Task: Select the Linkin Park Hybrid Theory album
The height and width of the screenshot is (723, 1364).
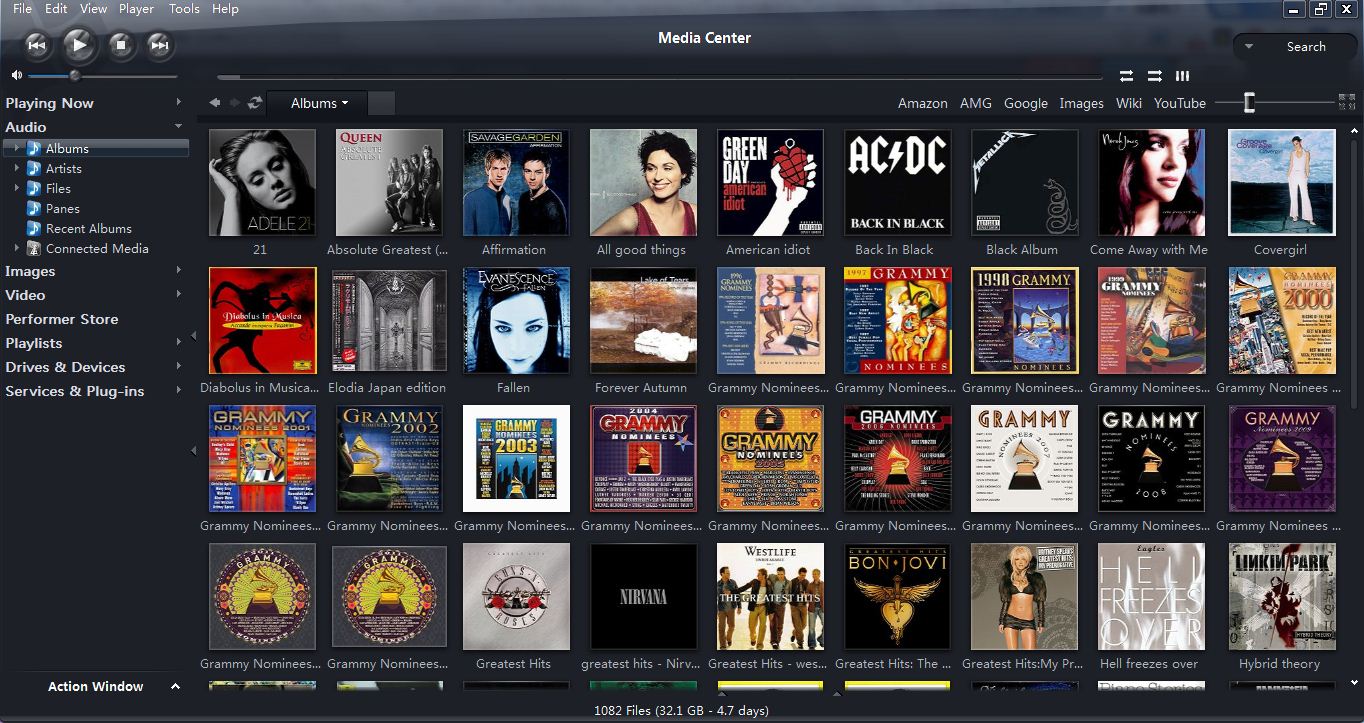Action: coord(1282,596)
